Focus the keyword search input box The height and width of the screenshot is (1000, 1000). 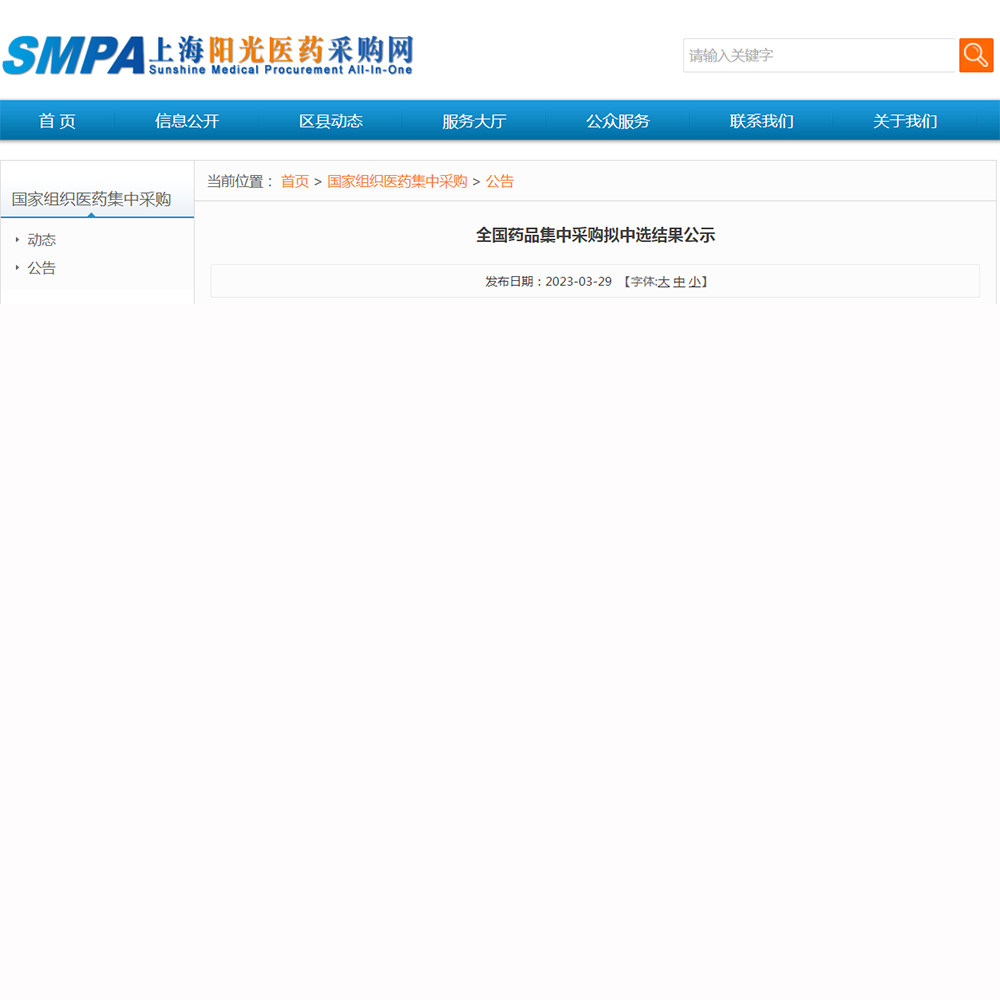coord(818,56)
